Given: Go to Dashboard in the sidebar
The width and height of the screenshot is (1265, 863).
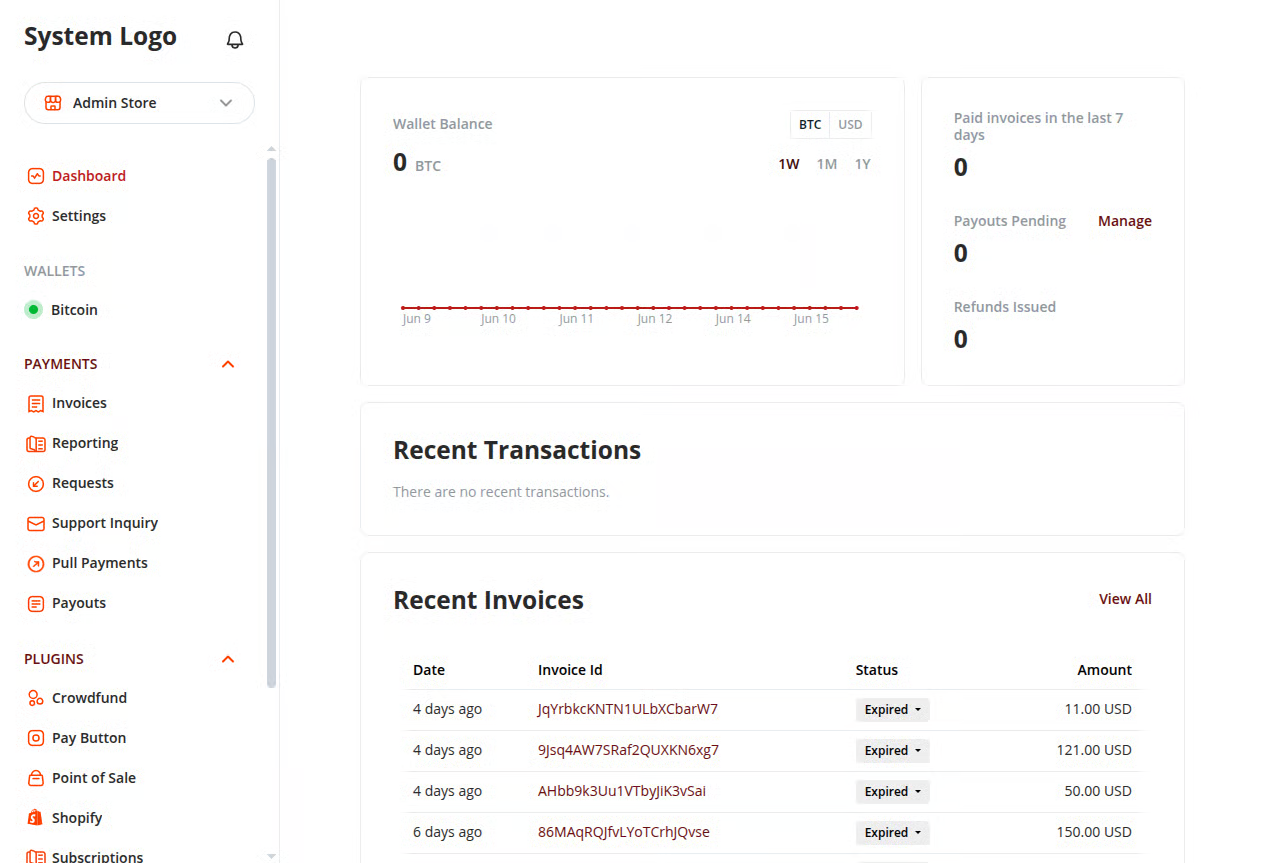Looking at the screenshot, I should [89, 176].
